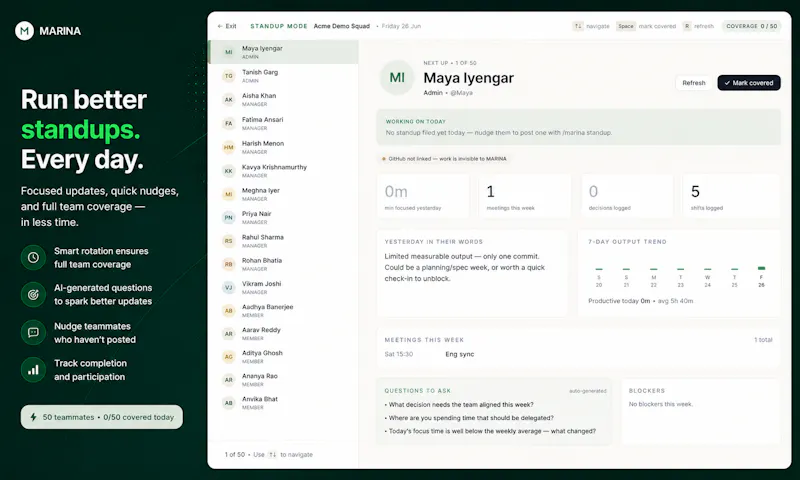This screenshot has width=800, height=480.
Task: Click the 1 meetings this week card
Action: [524, 196]
